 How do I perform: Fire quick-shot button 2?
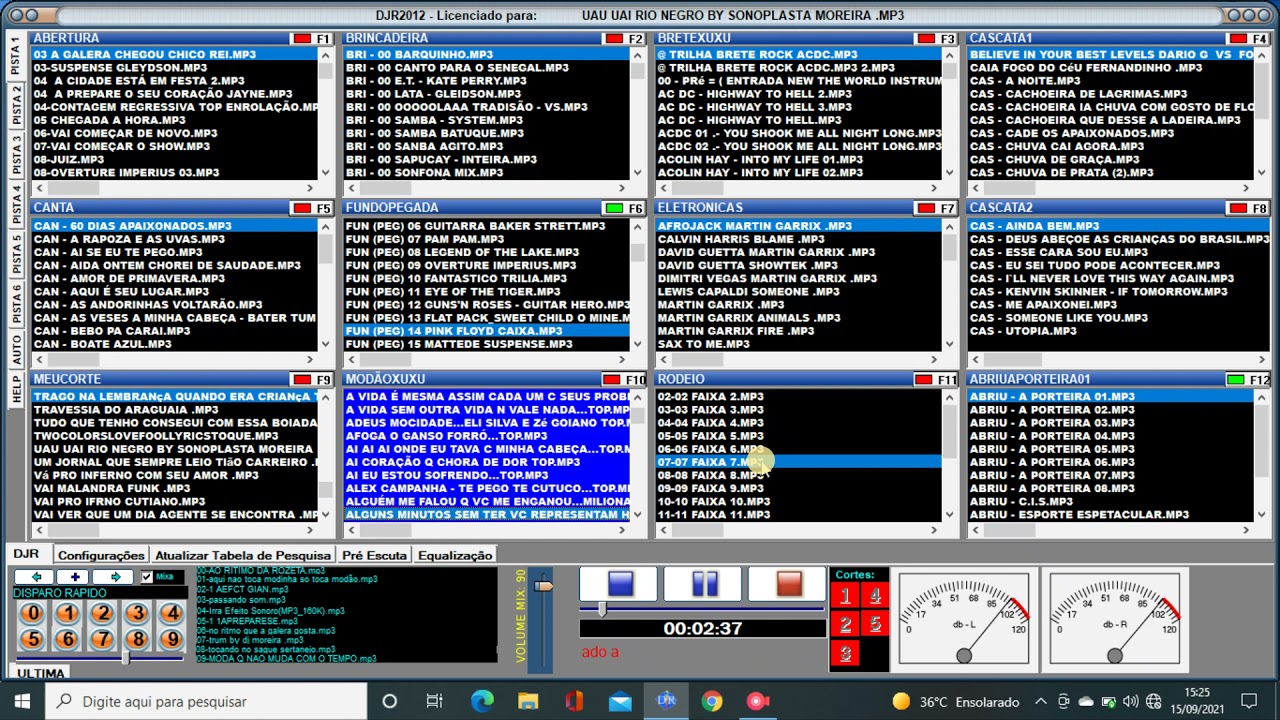coord(103,614)
